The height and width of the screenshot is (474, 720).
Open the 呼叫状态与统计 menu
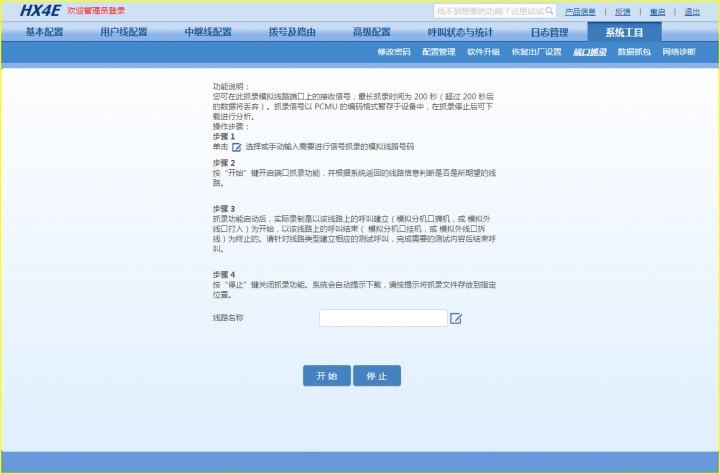click(460, 32)
